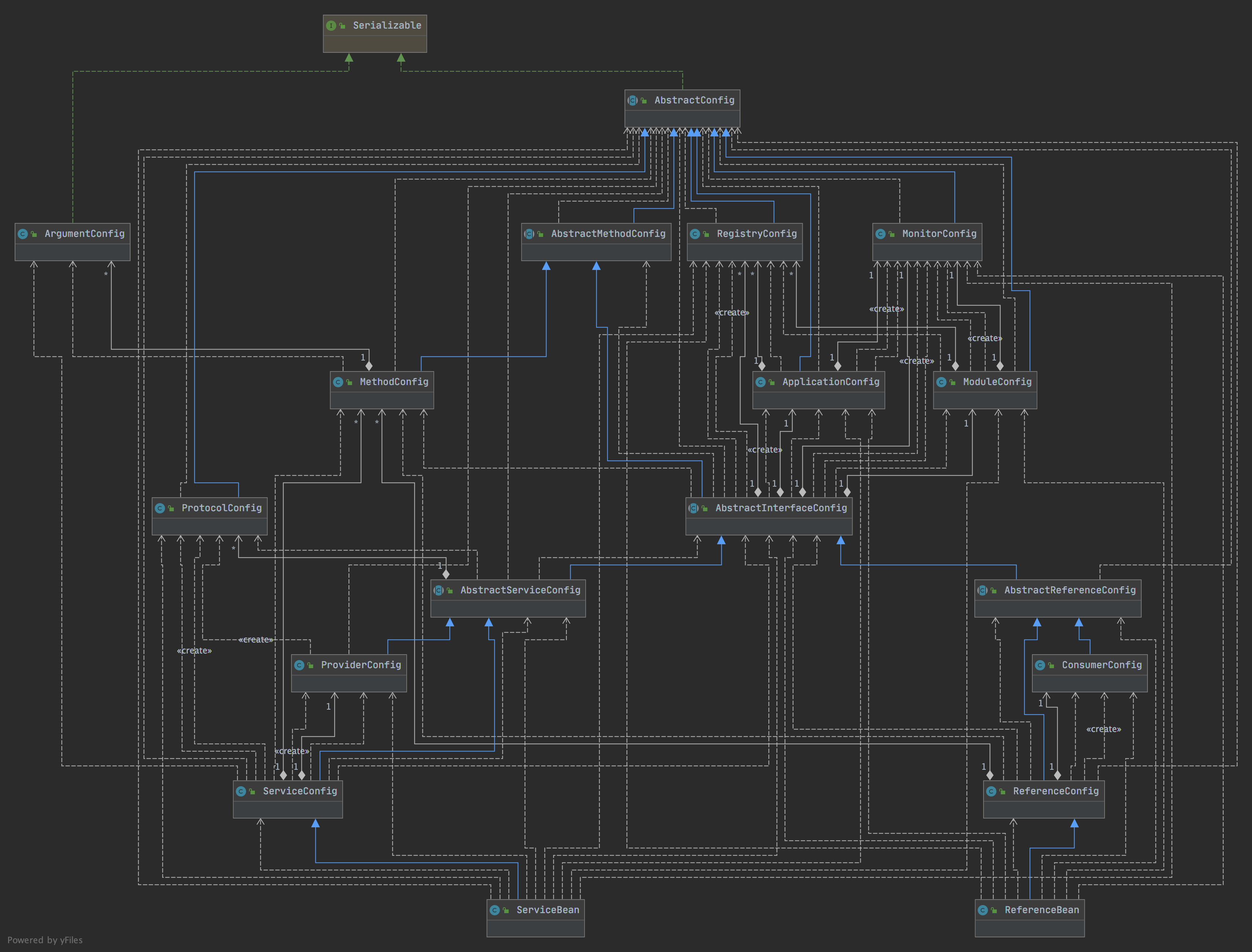1252x952 pixels.
Task: Click the AbstractConfig abstract class icon
Action: (x=633, y=100)
